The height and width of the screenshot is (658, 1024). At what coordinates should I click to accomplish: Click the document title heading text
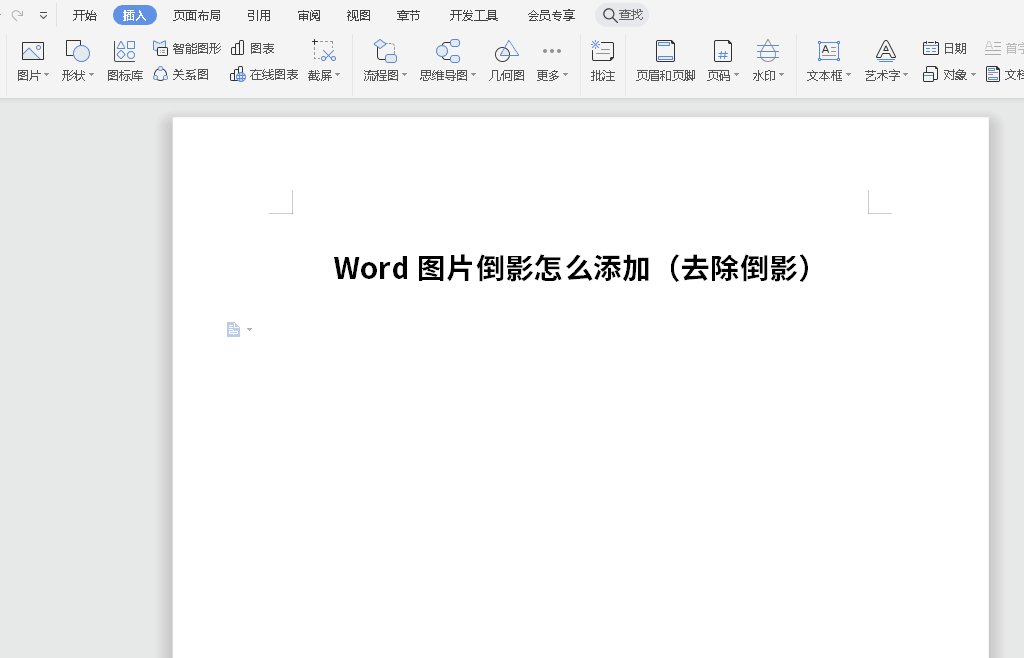pyautogui.click(x=575, y=268)
